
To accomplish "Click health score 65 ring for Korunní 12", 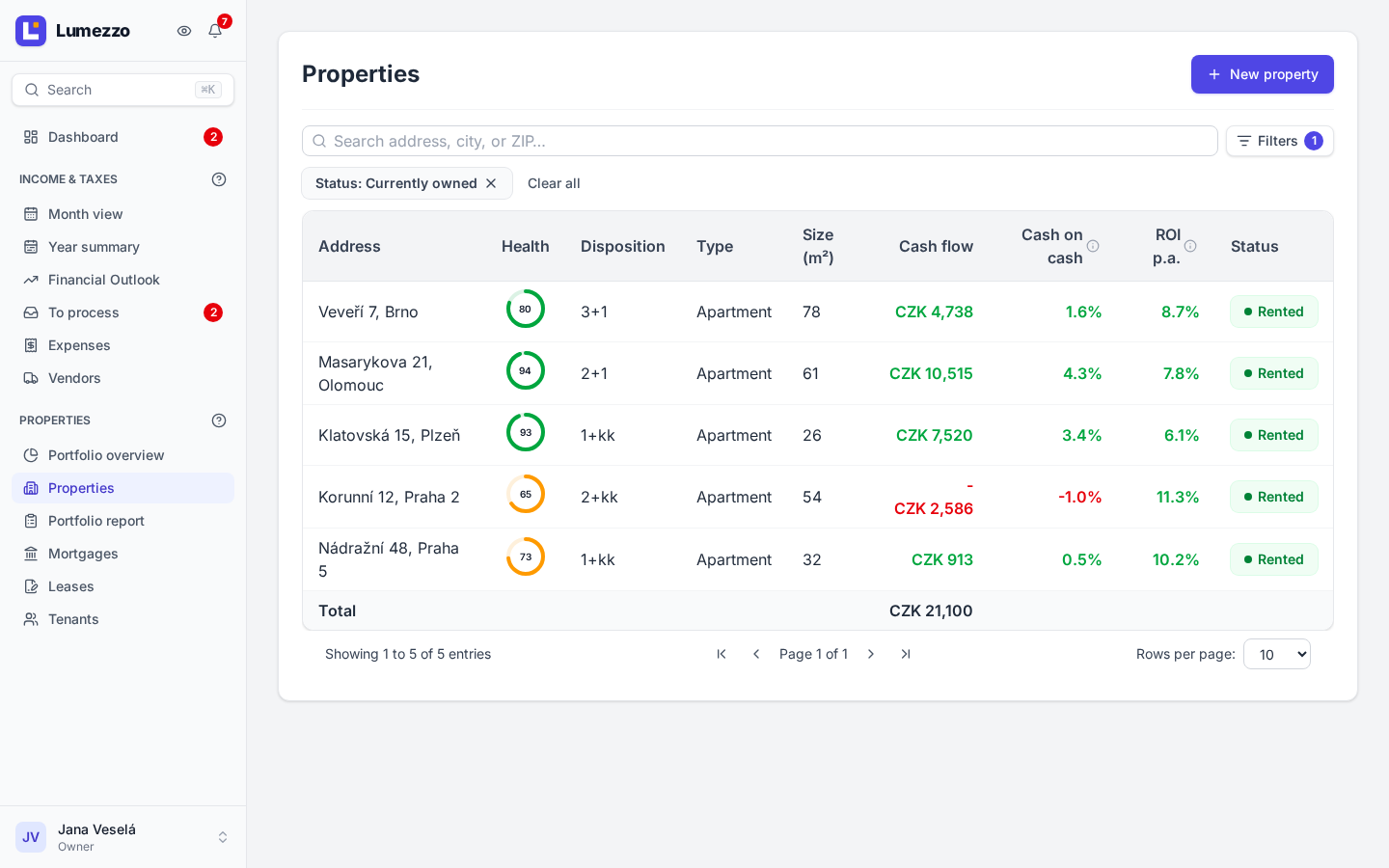I will click(526, 494).
